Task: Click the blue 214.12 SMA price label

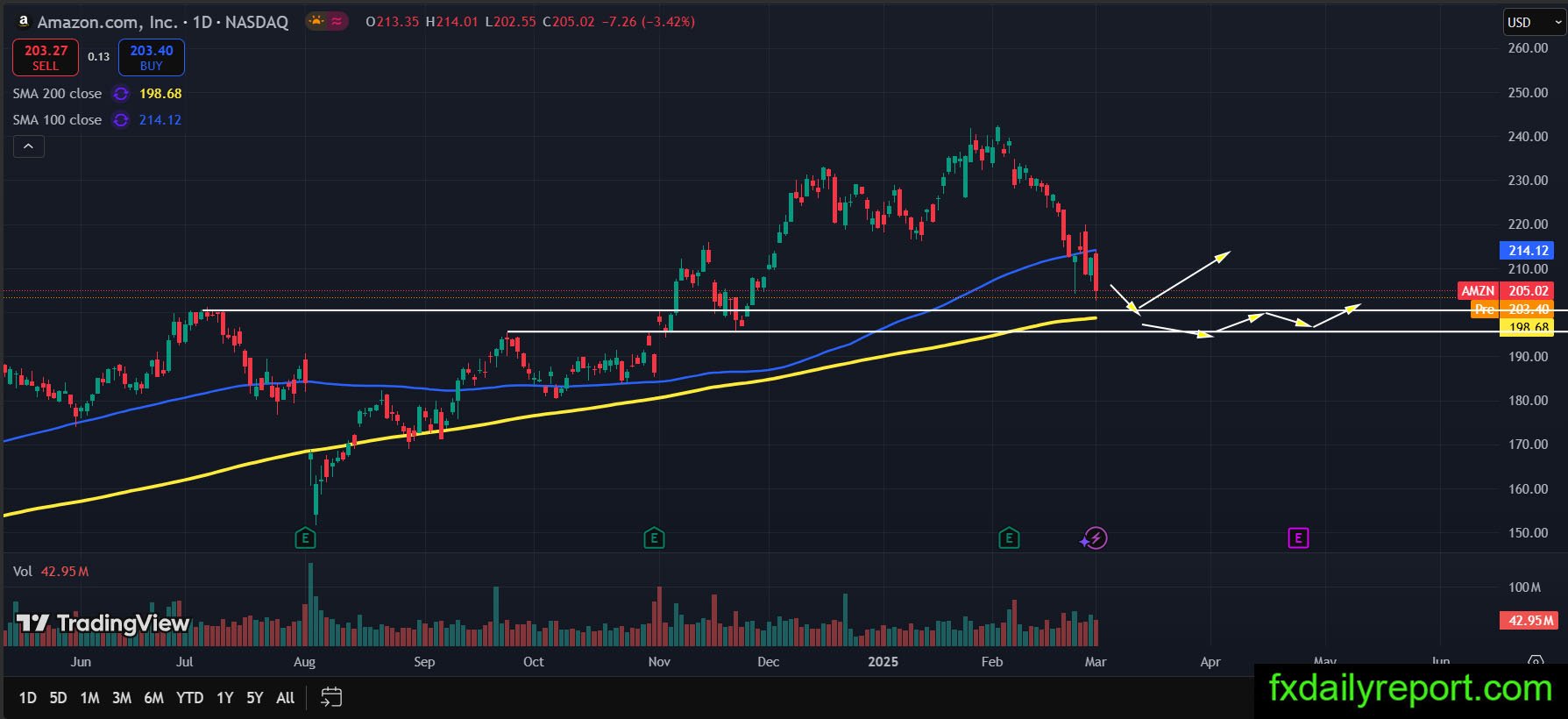Action: 1529,251
